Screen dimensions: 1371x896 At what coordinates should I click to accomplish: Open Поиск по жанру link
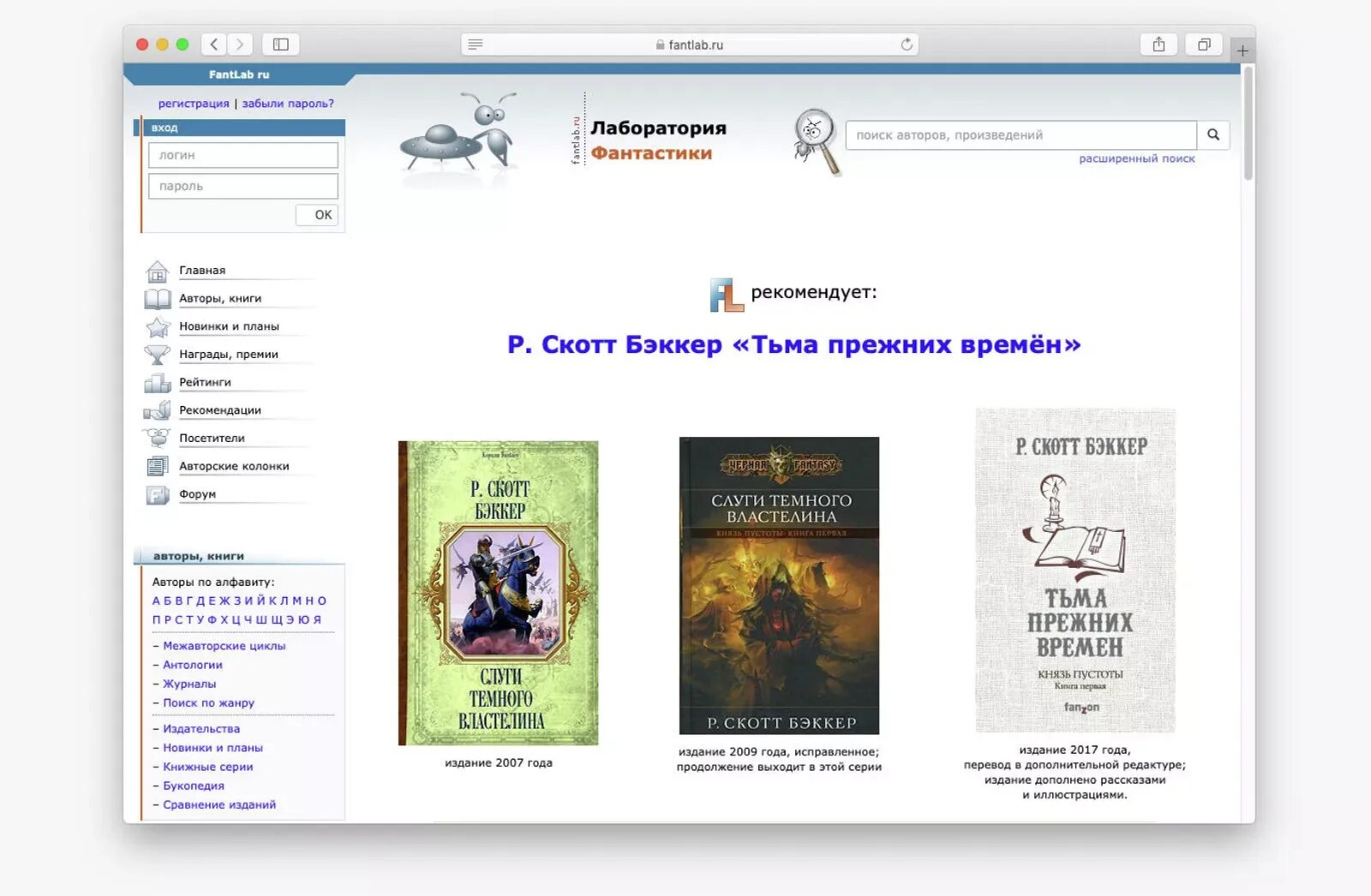click(x=209, y=703)
